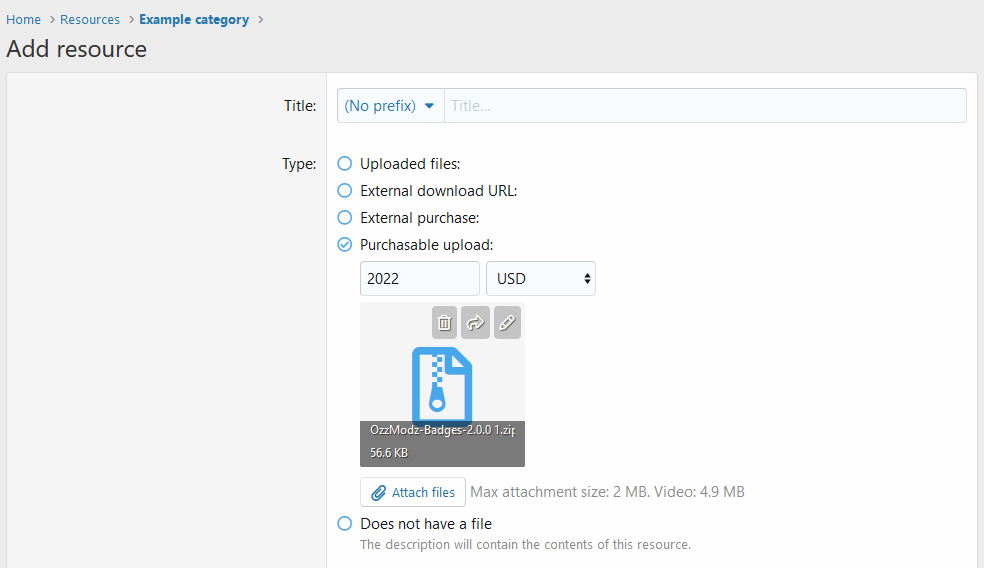The height and width of the screenshot is (568, 984).
Task: Click the 56.6 KB file size label
Action: point(389,453)
